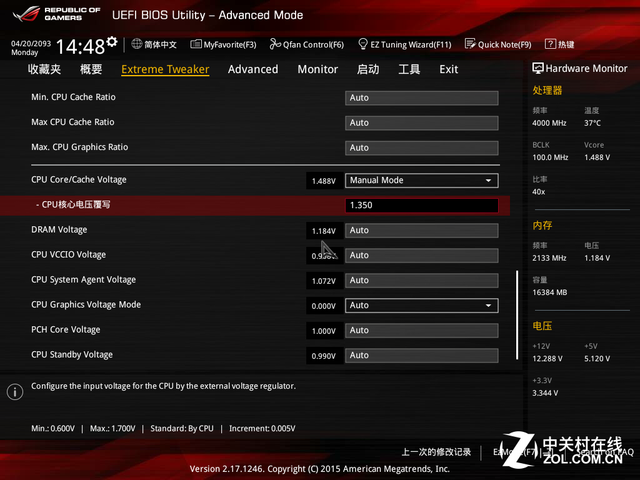
Task: Select the Exit menu item
Action: point(448,69)
